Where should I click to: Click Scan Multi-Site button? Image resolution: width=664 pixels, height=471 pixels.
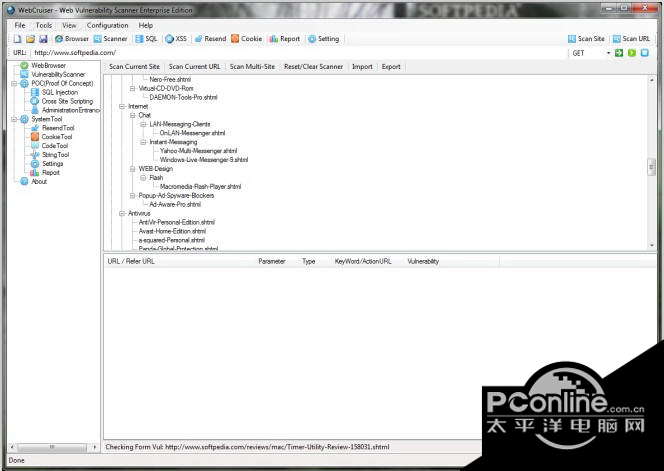252,67
